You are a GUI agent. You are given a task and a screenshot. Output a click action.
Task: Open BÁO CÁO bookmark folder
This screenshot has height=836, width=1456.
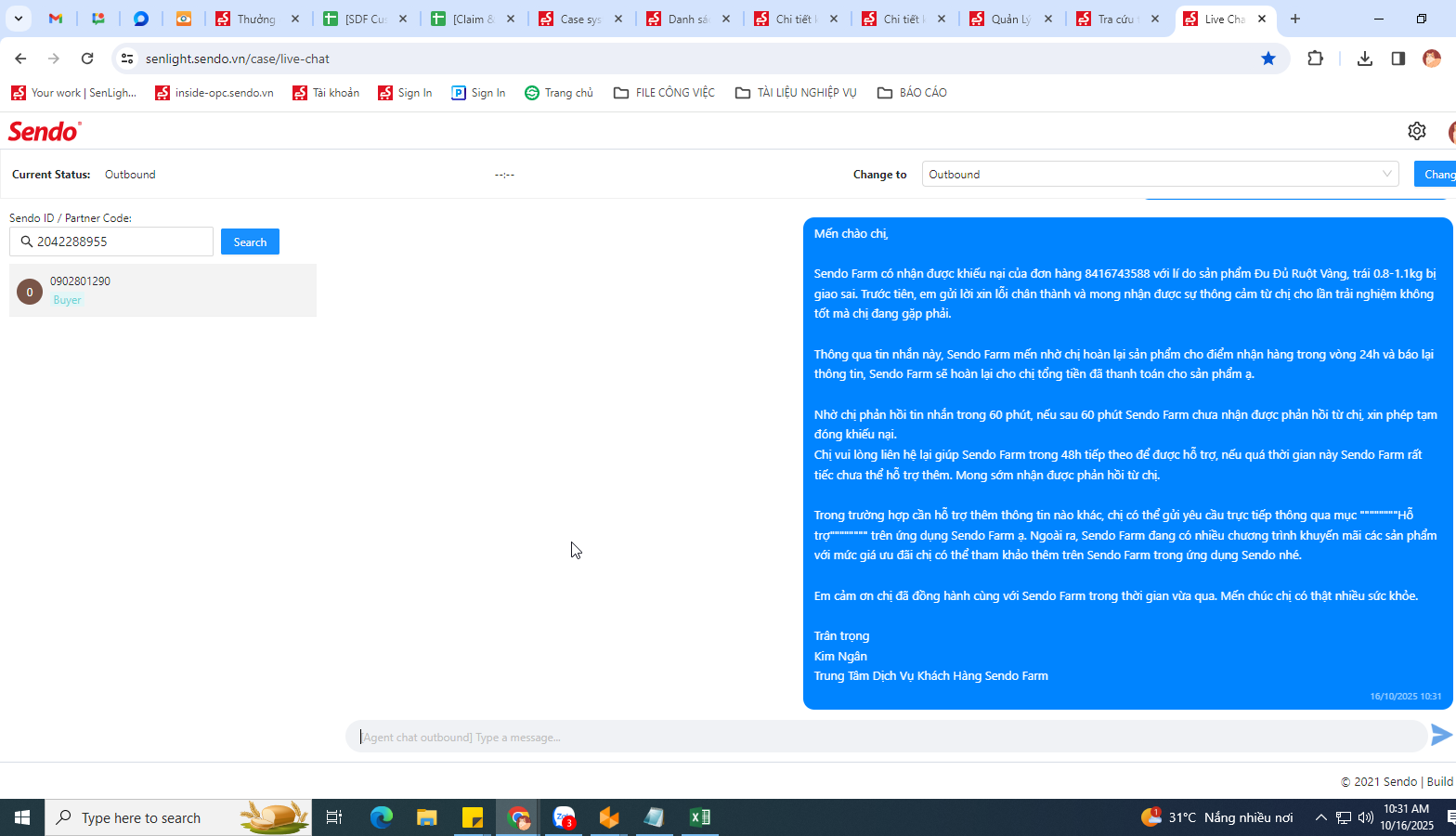tap(912, 93)
